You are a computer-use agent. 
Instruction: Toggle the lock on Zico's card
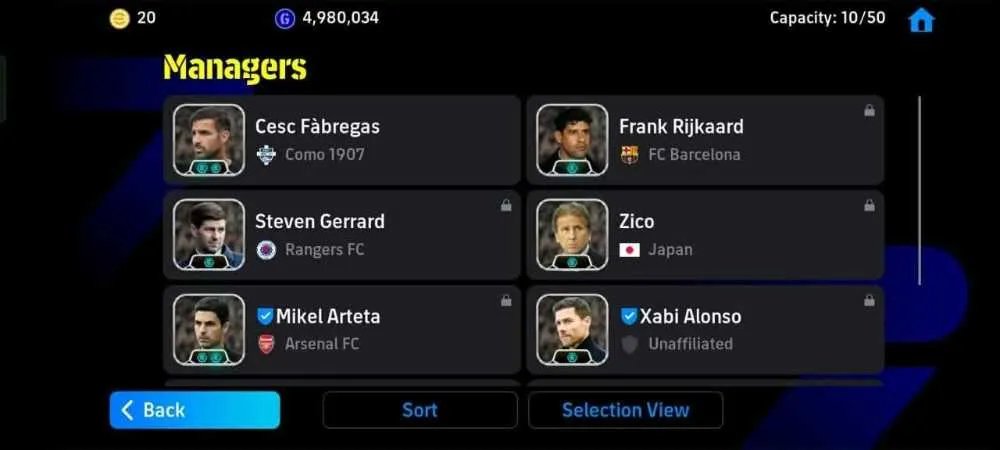coord(869,205)
